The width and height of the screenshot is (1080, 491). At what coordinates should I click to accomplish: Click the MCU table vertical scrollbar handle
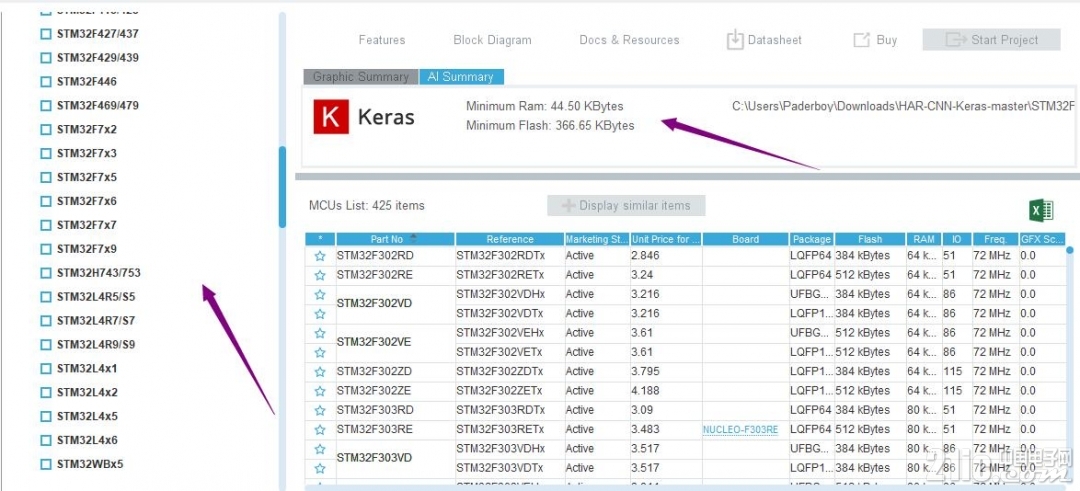pos(1070,250)
